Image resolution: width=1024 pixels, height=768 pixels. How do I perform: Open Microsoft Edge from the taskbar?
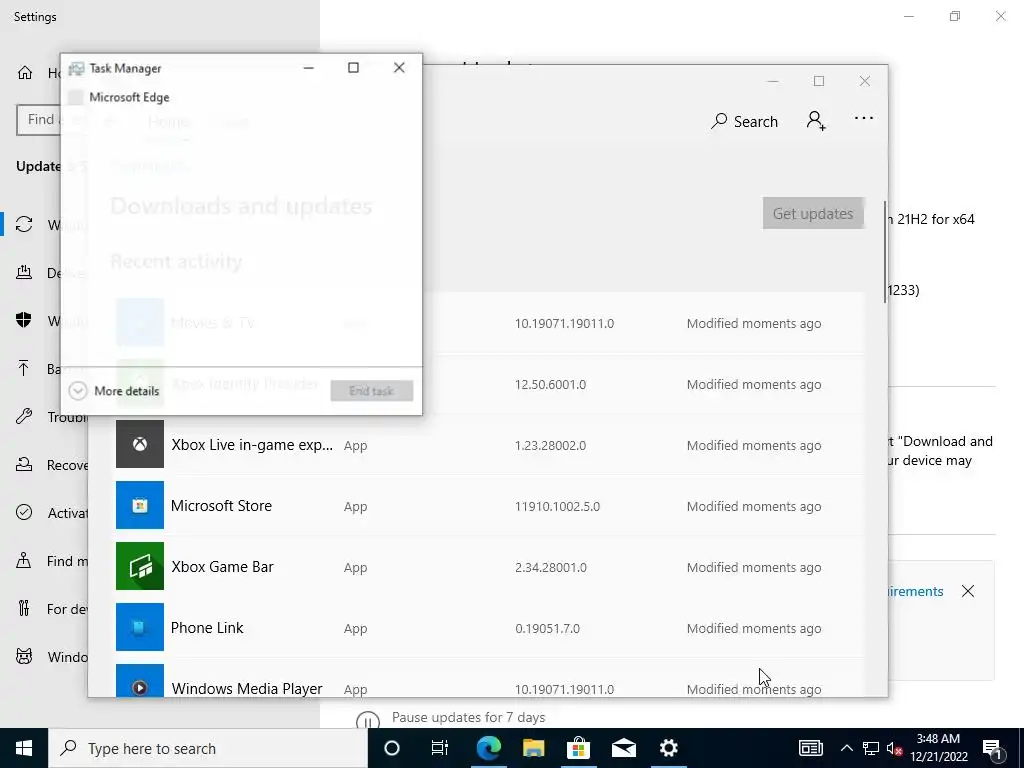488,748
